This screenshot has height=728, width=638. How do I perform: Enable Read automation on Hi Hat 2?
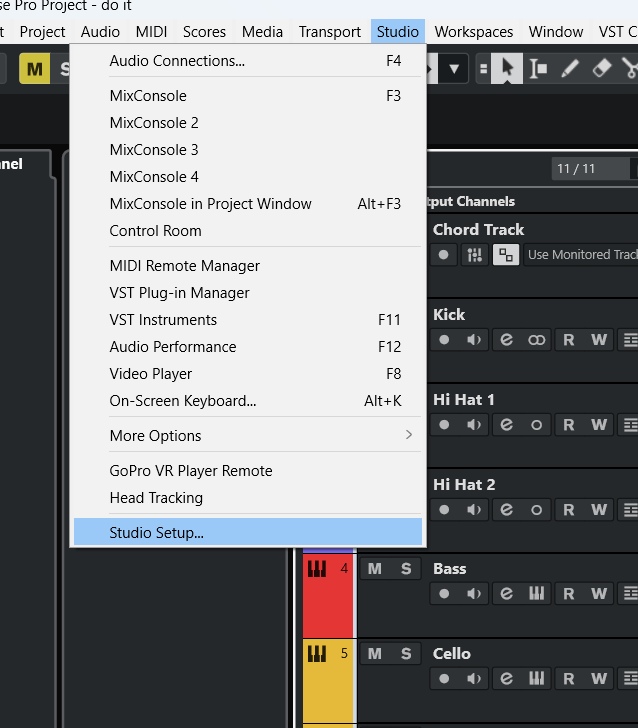(x=568, y=510)
